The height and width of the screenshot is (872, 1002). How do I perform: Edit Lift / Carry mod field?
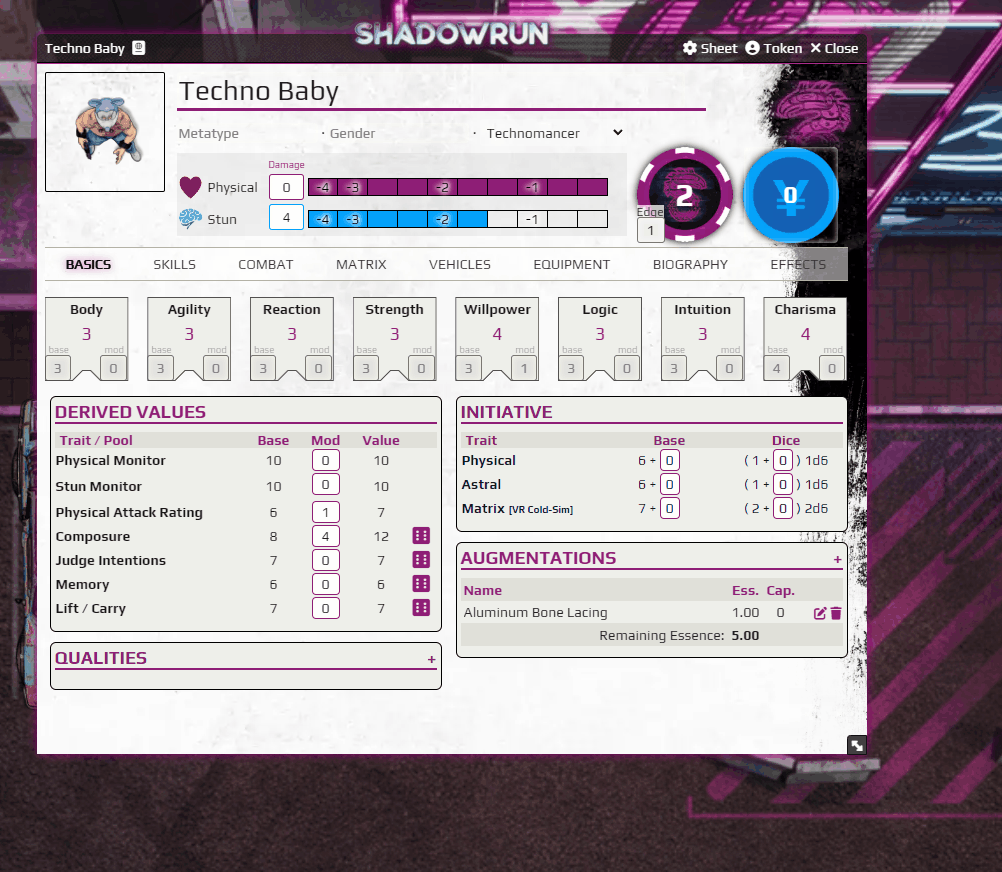coord(325,608)
